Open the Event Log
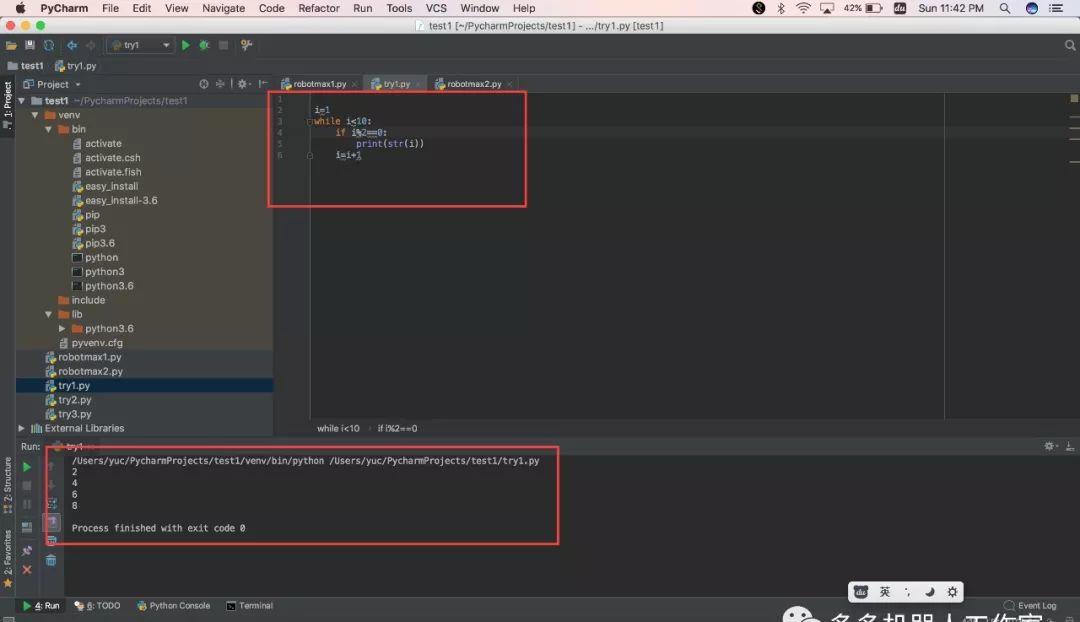Viewport: 1080px width, 622px height. pyautogui.click(x=1030, y=605)
